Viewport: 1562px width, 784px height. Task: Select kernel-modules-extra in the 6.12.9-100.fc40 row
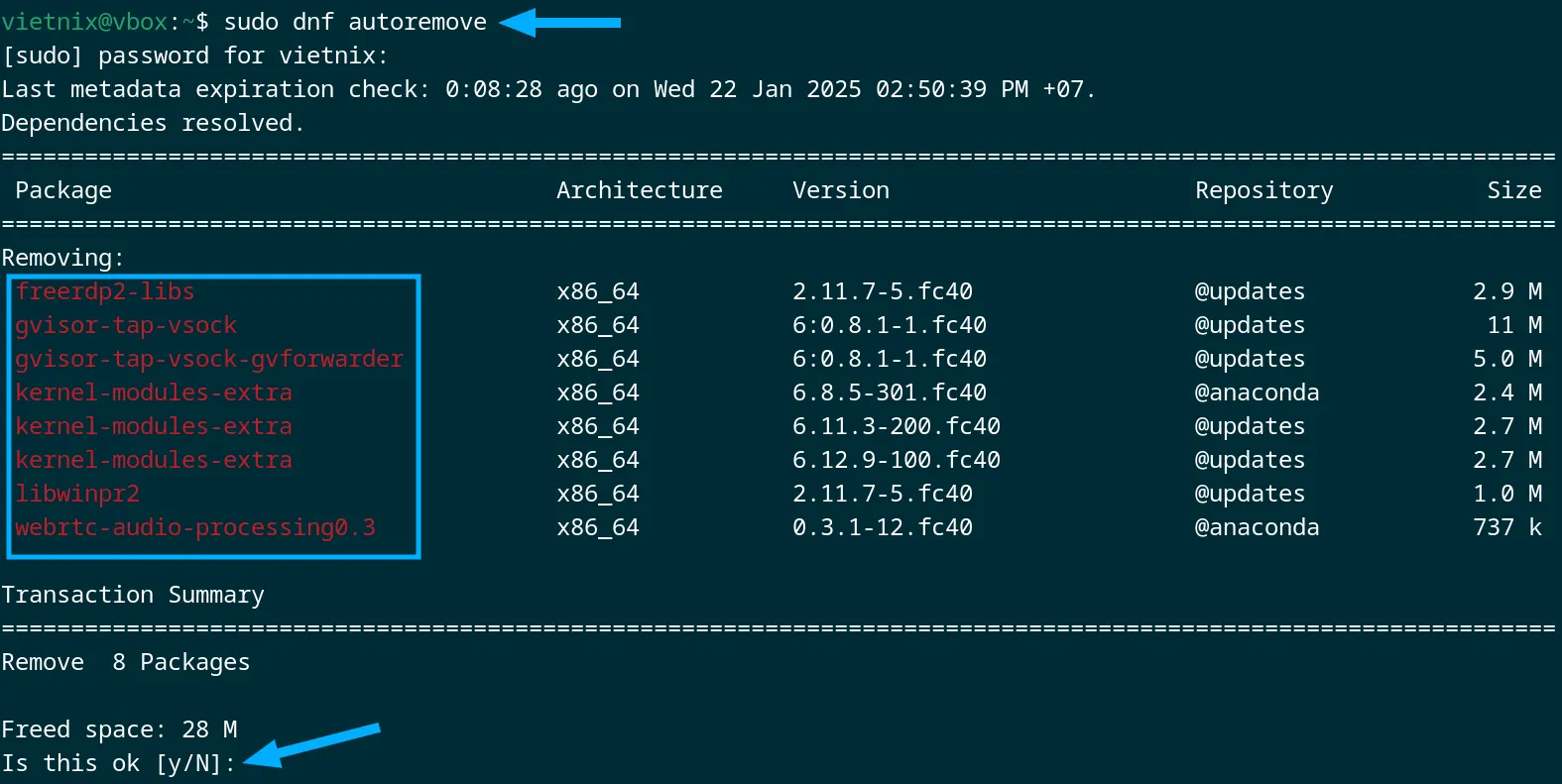[x=154, y=460]
